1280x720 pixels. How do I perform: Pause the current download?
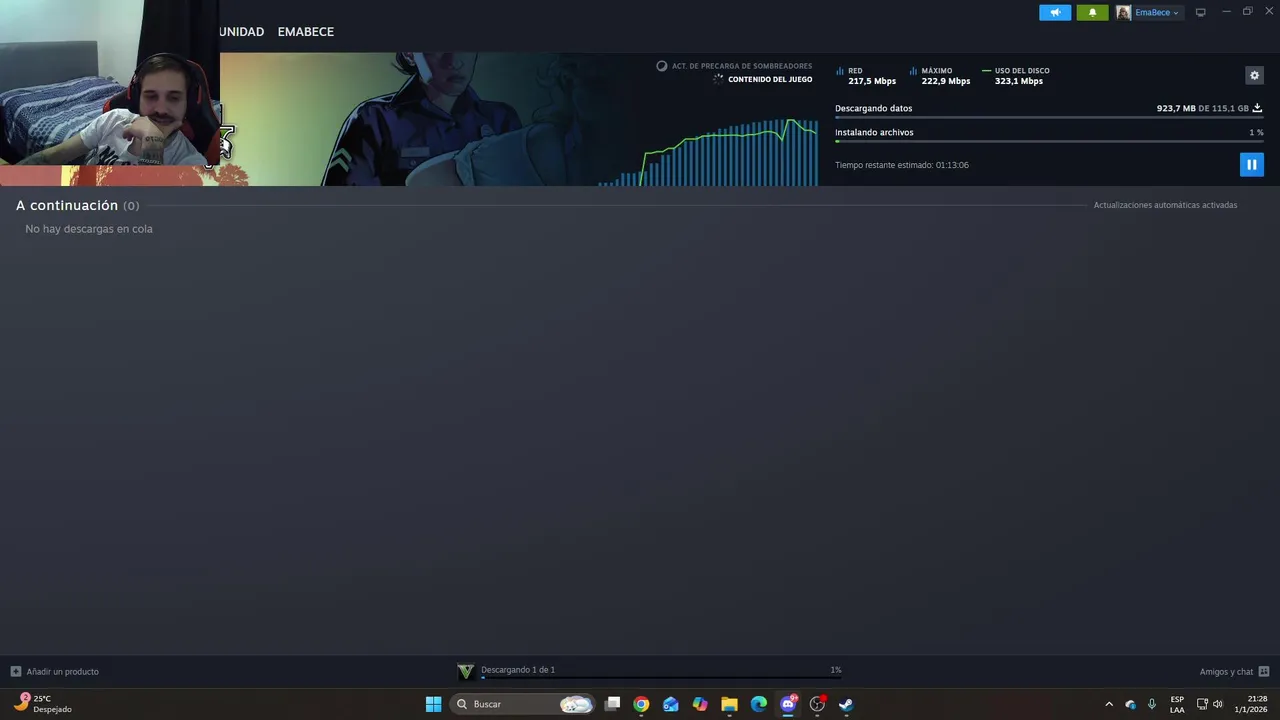pyautogui.click(x=1251, y=164)
